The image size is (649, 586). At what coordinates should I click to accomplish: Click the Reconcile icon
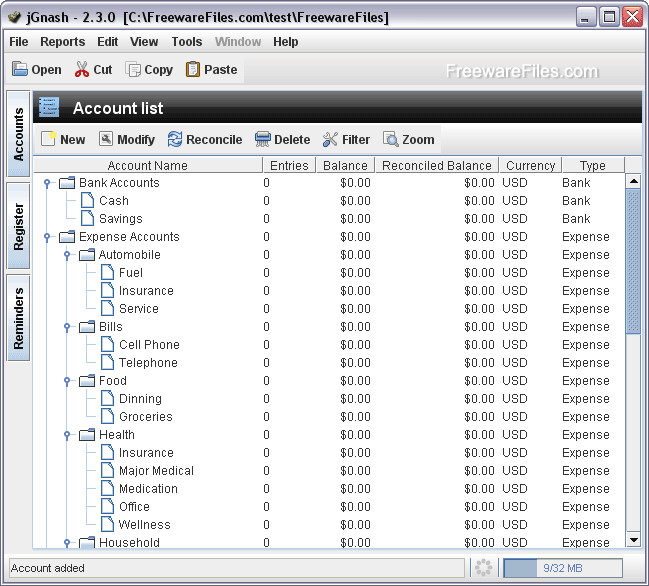pyautogui.click(x=175, y=139)
